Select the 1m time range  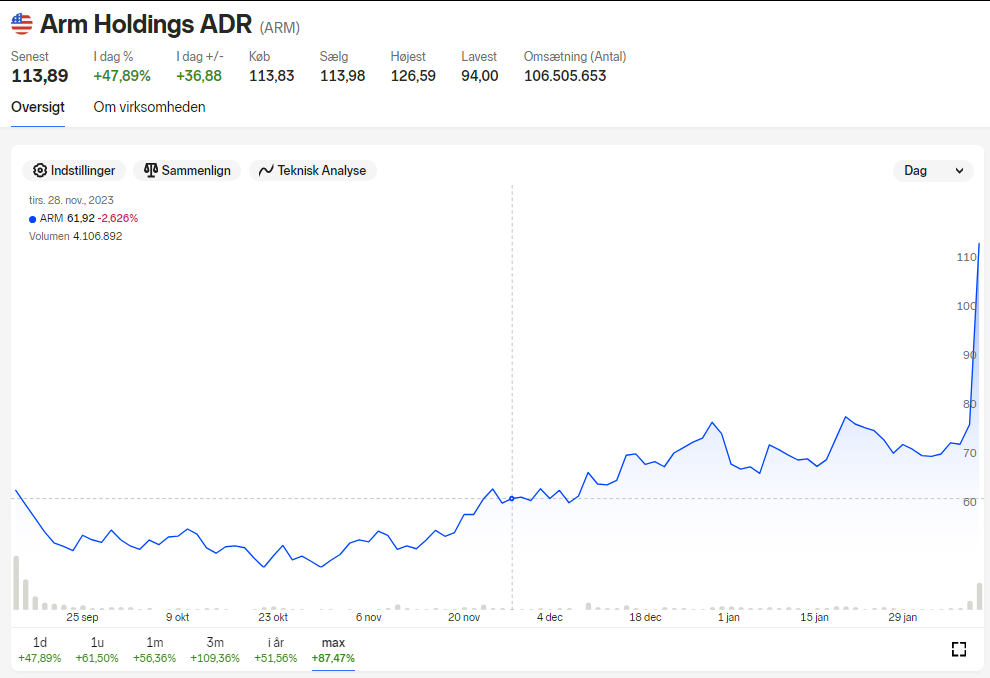coord(155,650)
